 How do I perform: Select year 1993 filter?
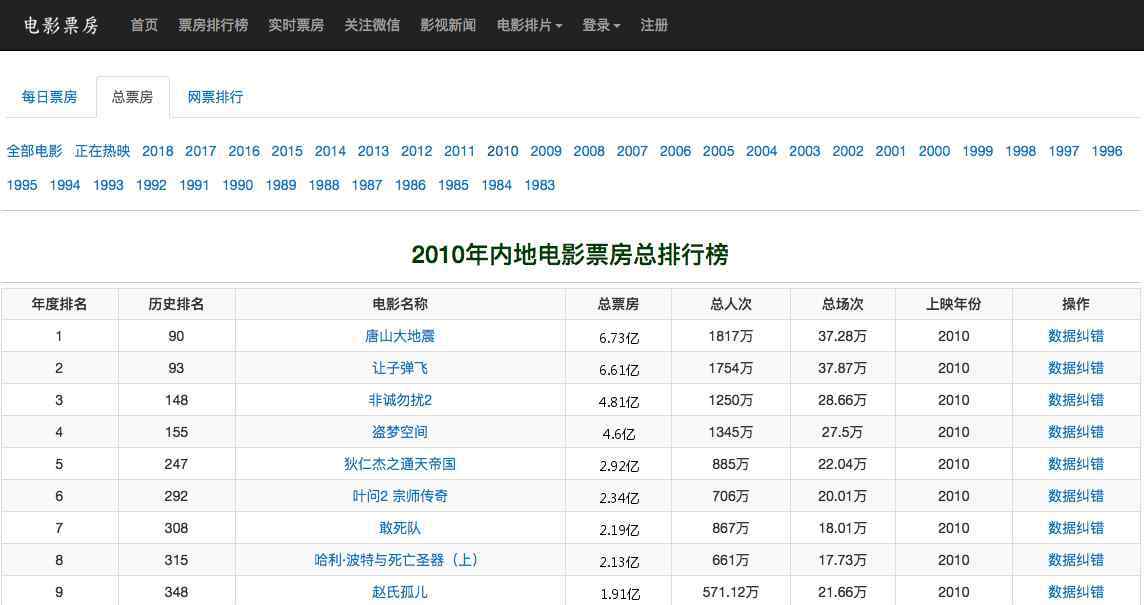[x=108, y=185]
